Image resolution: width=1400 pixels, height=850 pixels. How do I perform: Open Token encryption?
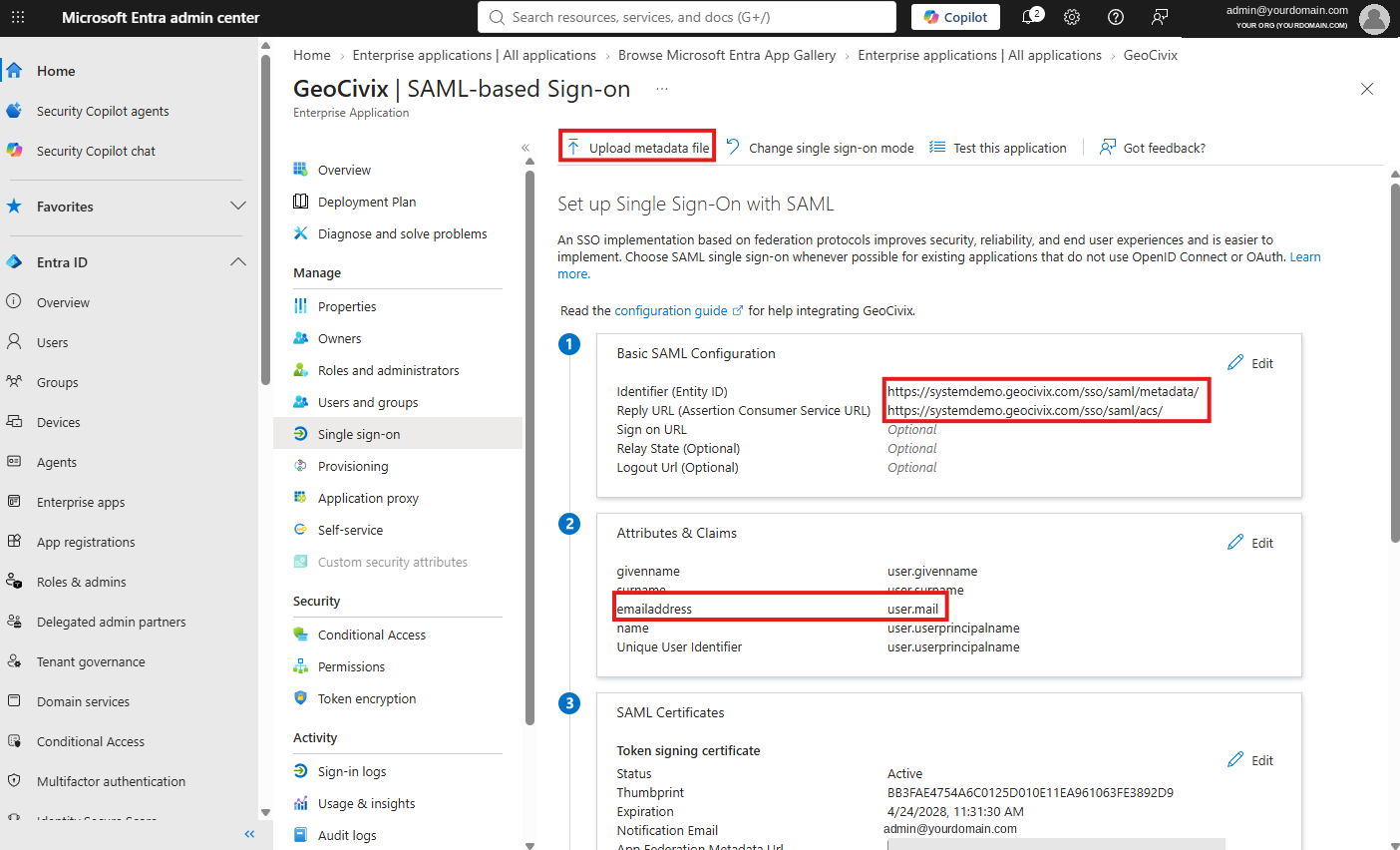click(367, 698)
